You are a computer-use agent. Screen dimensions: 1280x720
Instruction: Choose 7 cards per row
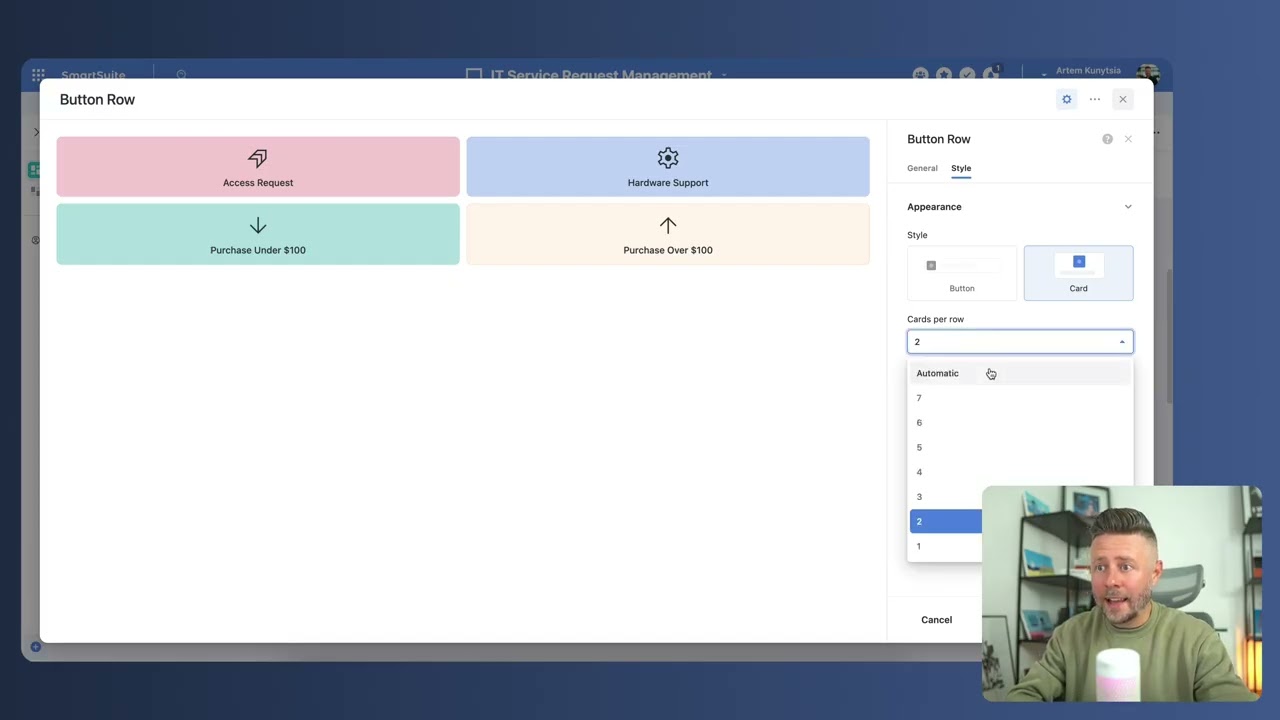pyautogui.click(x=1020, y=398)
